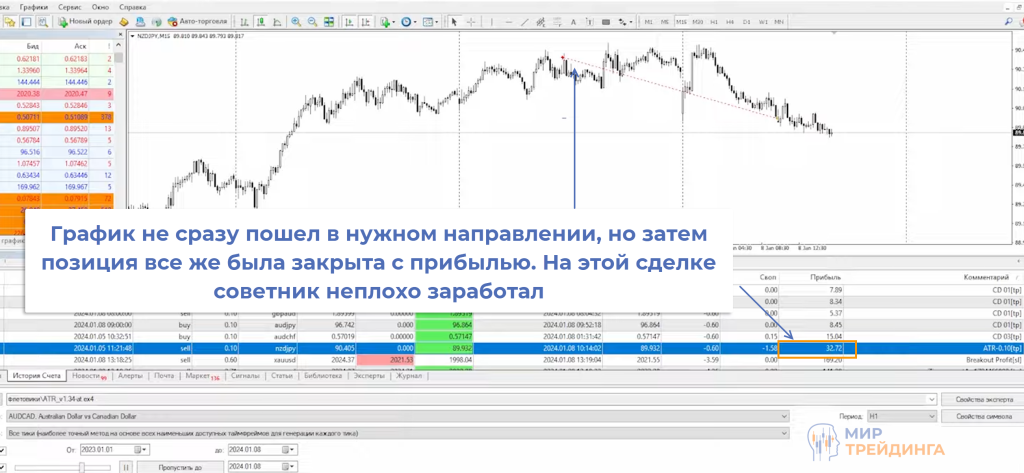Open the Период H1 dropdown

[932, 416]
